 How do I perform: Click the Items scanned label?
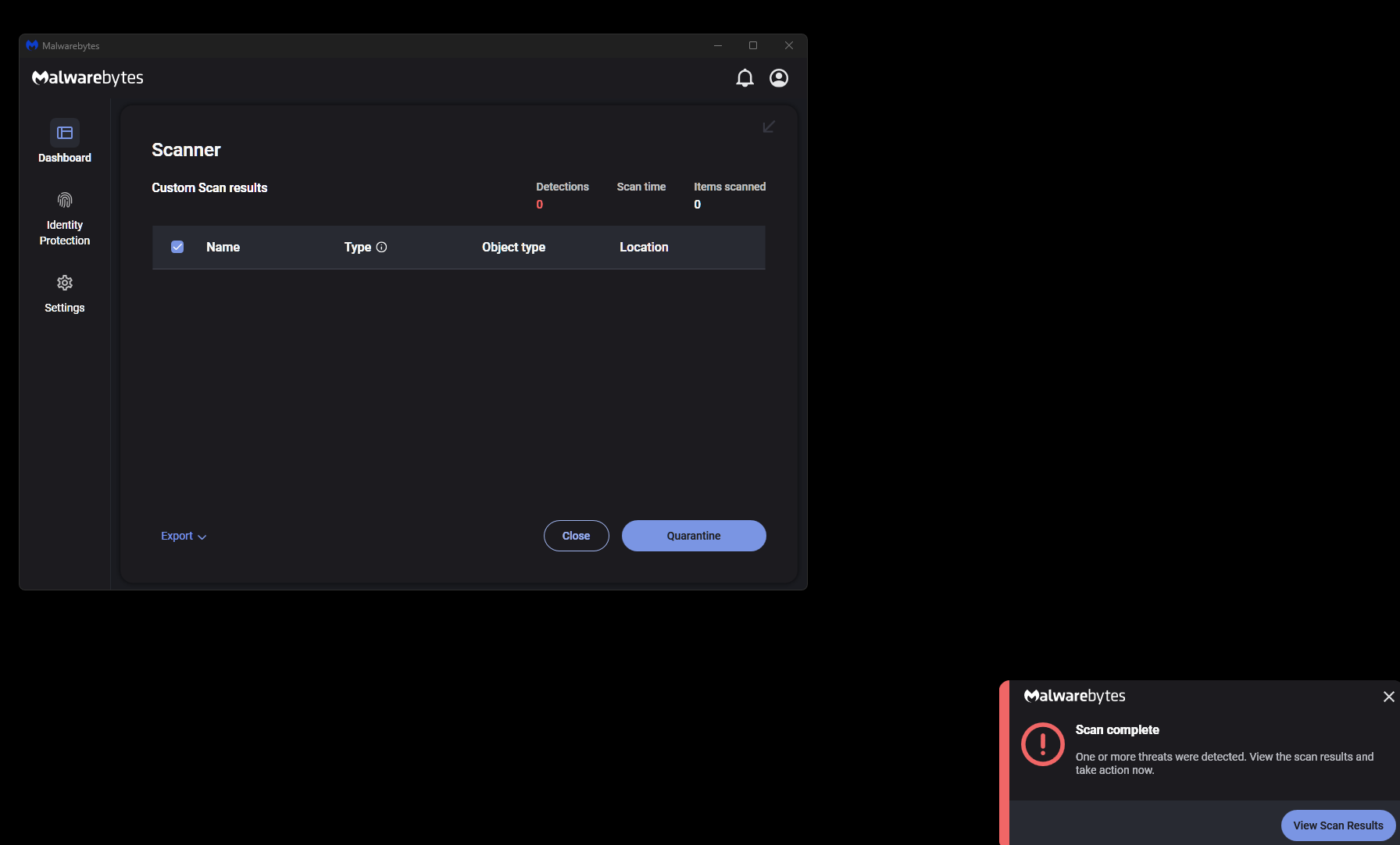(x=730, y=187)
